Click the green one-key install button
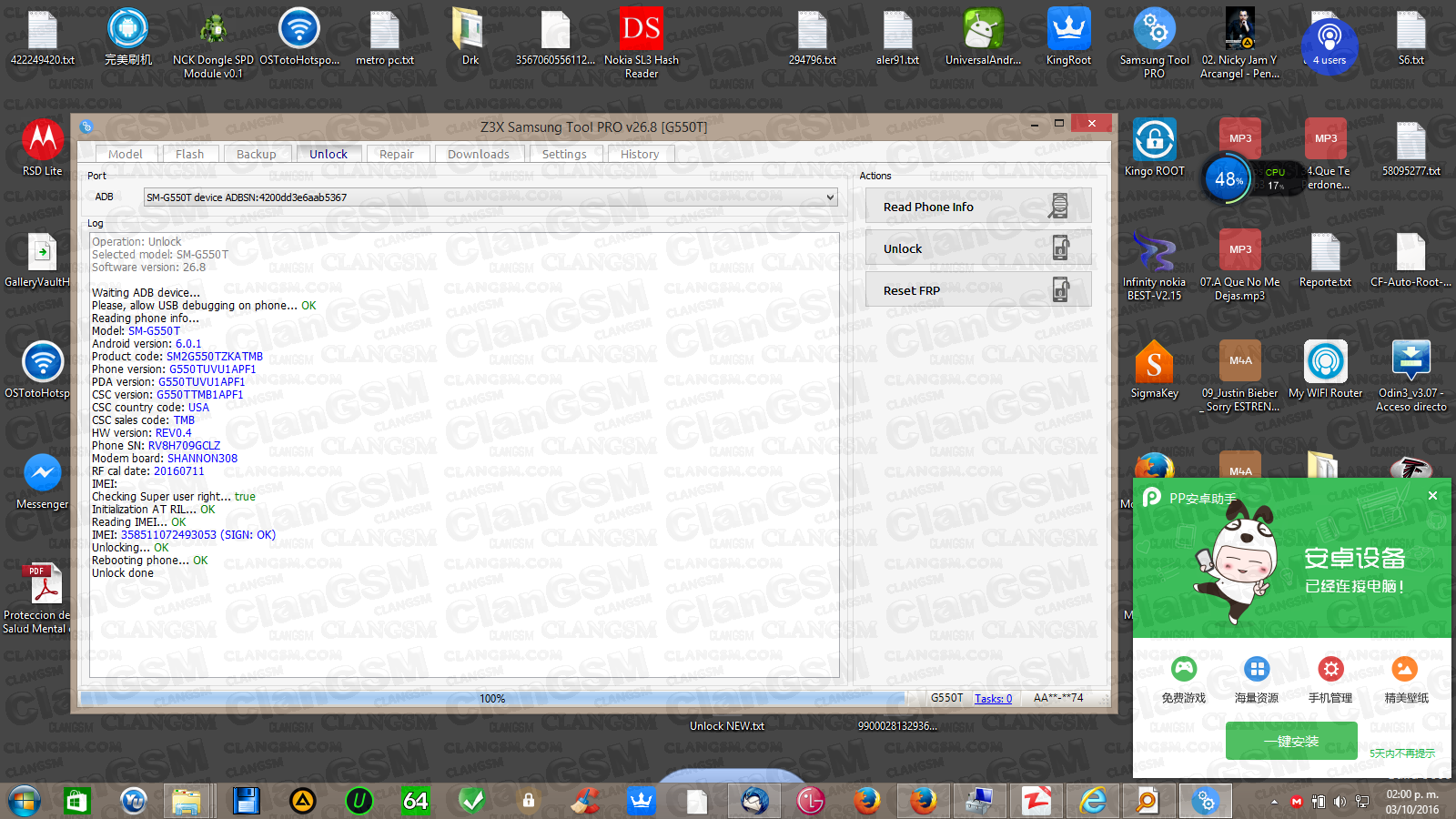 [x=1291, y=741]
